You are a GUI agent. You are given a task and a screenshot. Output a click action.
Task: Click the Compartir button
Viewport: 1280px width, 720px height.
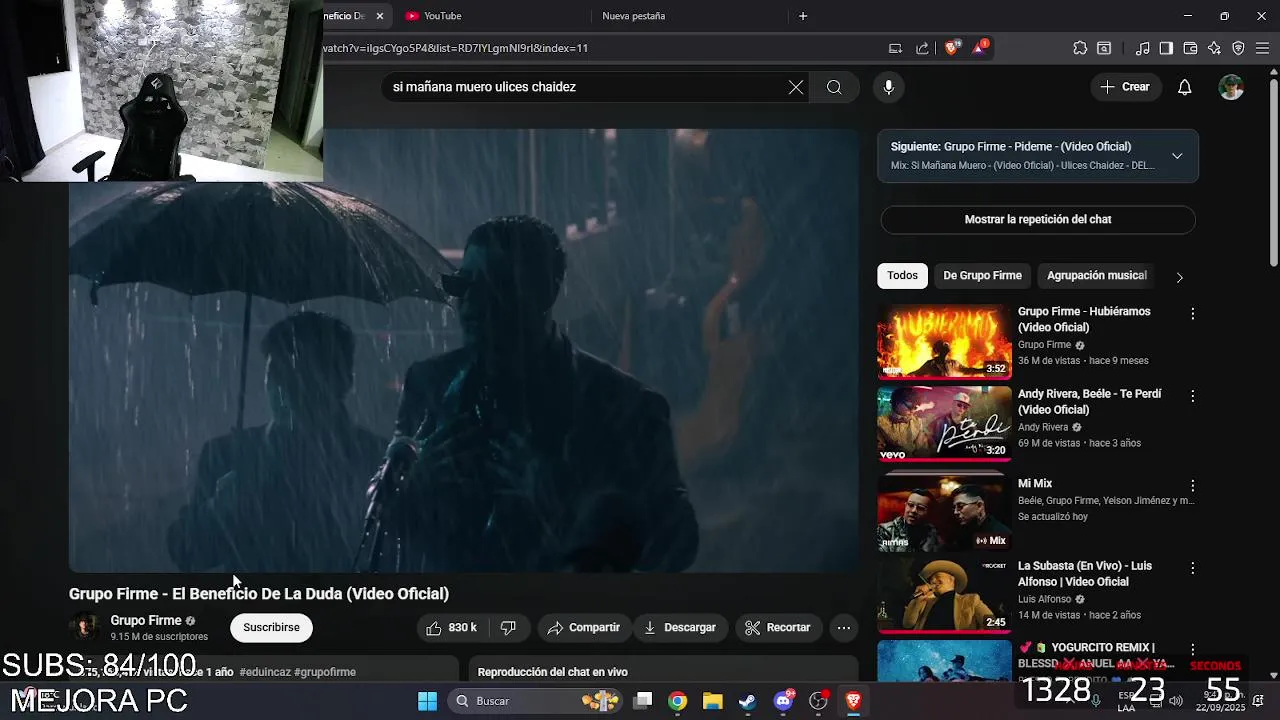584,628
